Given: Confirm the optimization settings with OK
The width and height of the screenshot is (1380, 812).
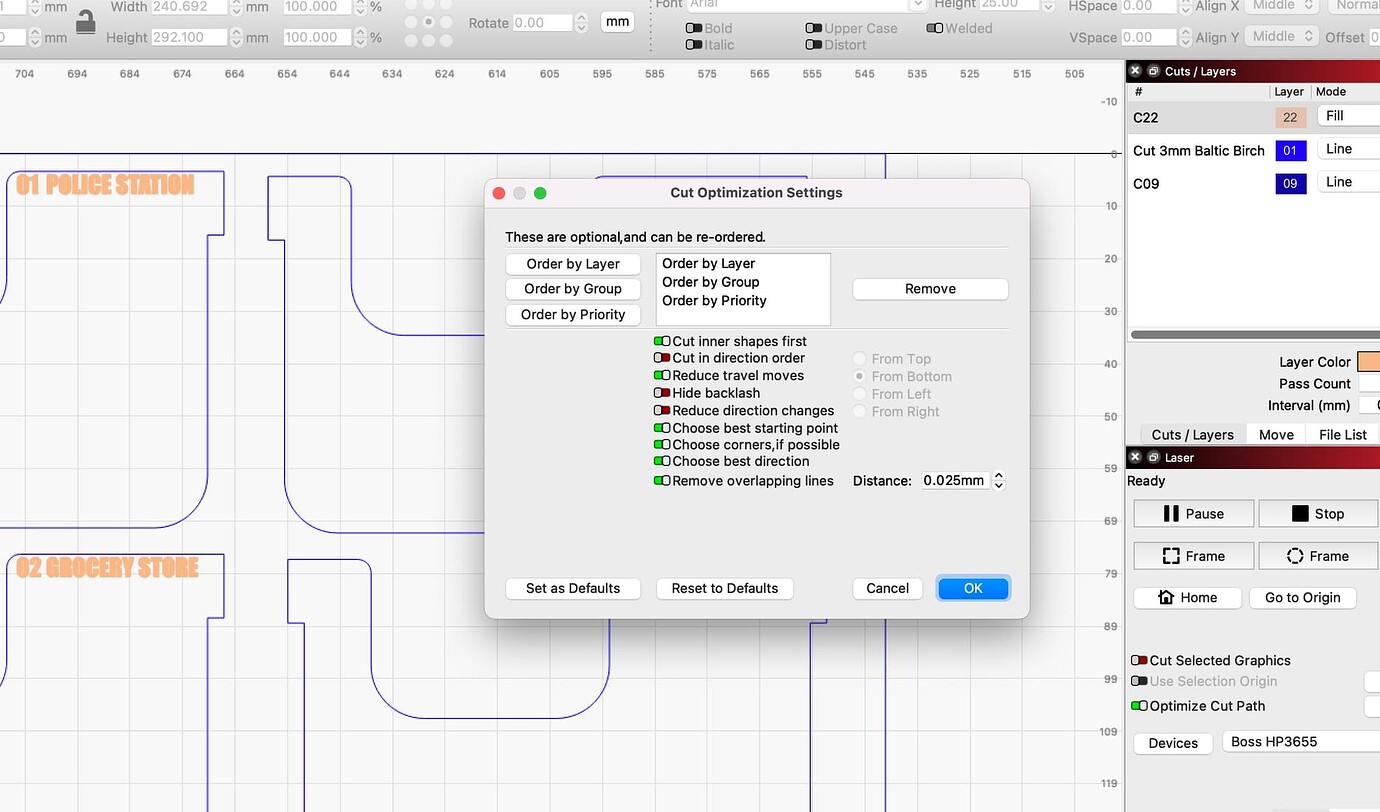Looking at the screenshot, I should [972, 588].
